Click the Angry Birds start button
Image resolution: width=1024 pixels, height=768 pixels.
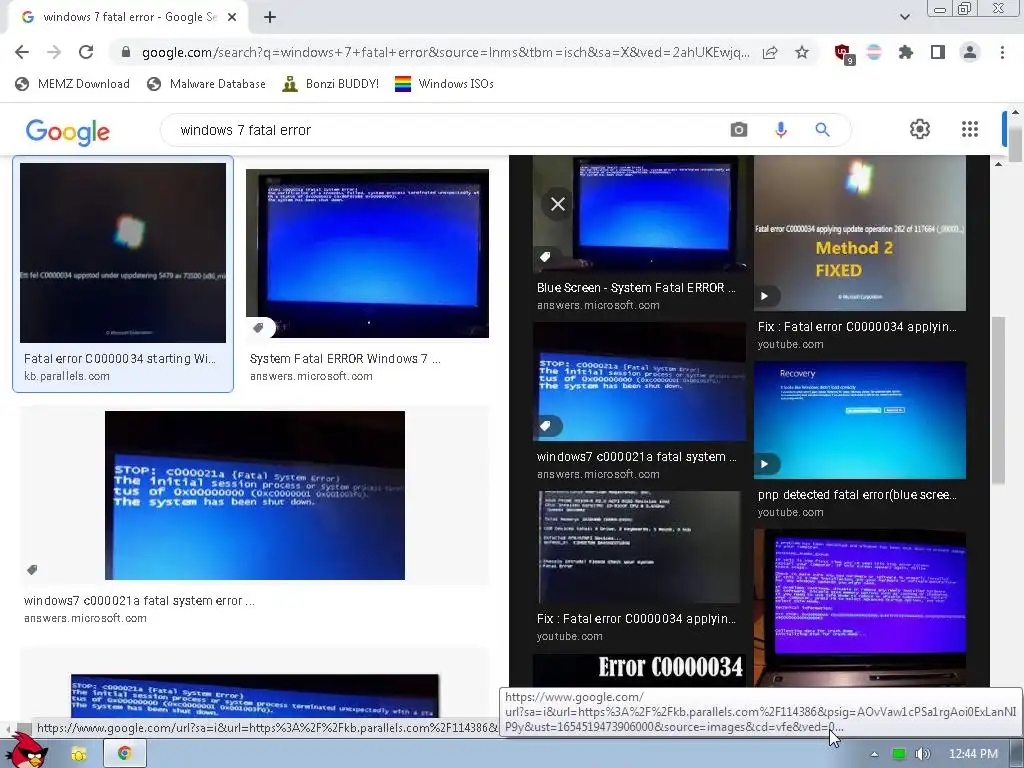27,751
